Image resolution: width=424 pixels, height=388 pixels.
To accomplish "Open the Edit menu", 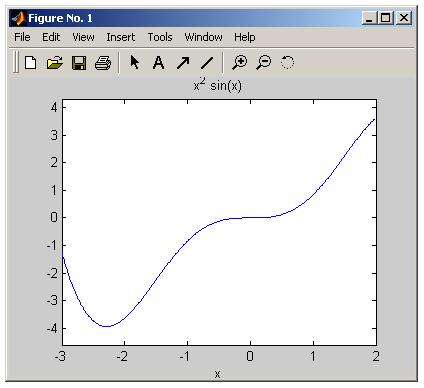I will [51, 37].
